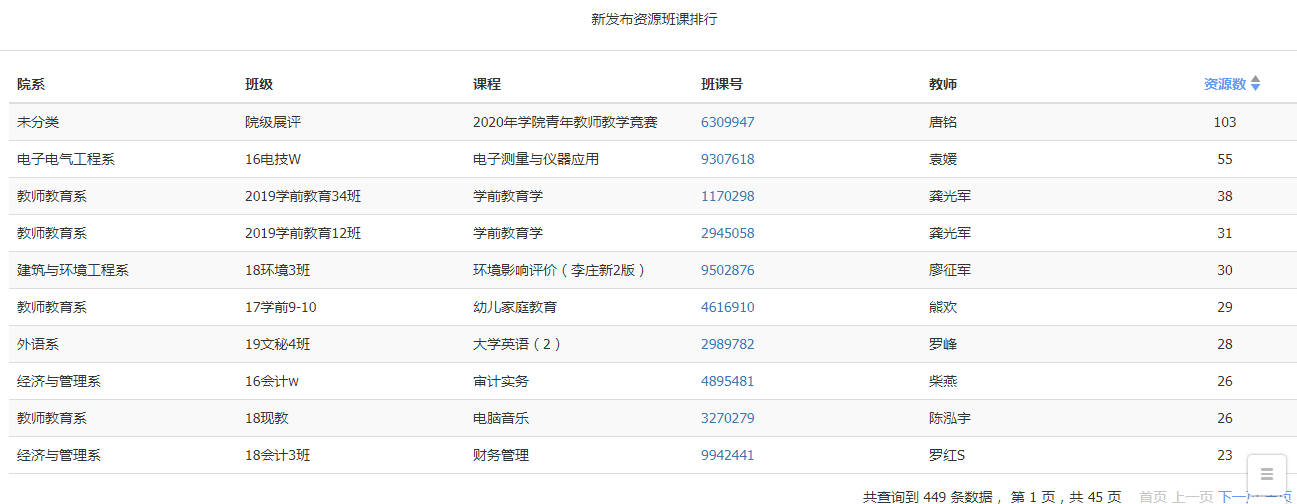This screenshot has height=504, width=1297.
Task: Open the floating hamburger menu button
Action: coord(1267,474)
